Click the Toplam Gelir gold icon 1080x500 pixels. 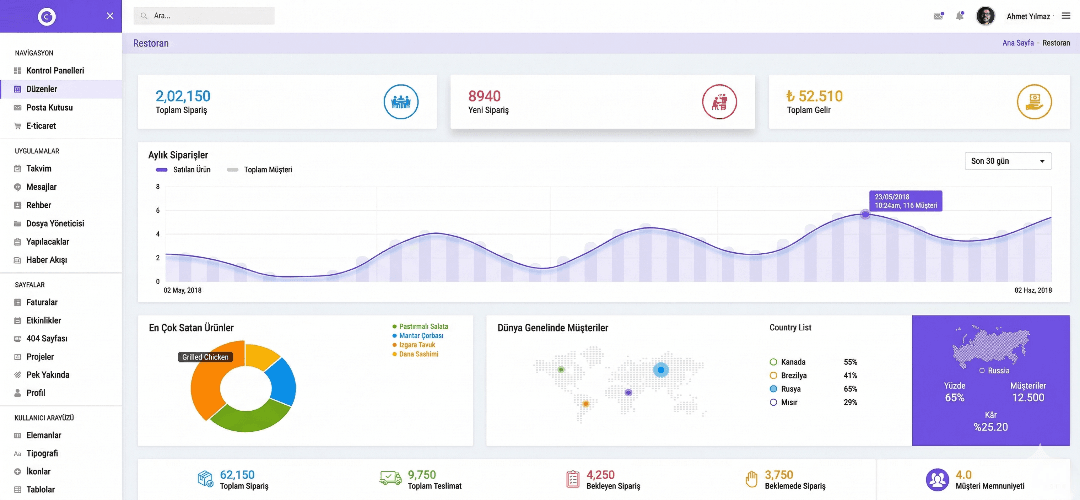pos(1034,101)
